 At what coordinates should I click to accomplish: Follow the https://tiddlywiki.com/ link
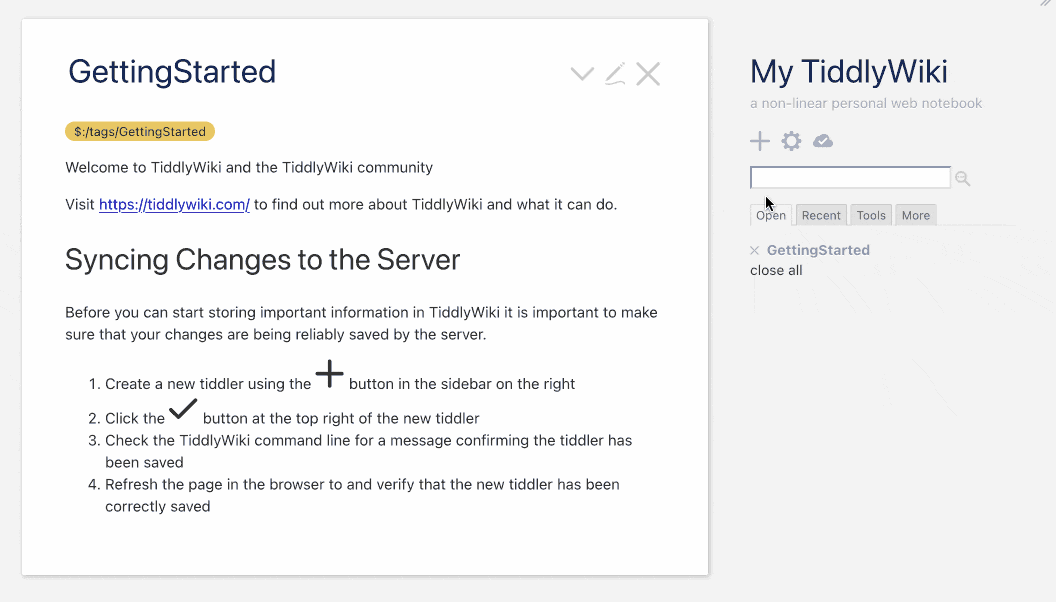[174, 204]
